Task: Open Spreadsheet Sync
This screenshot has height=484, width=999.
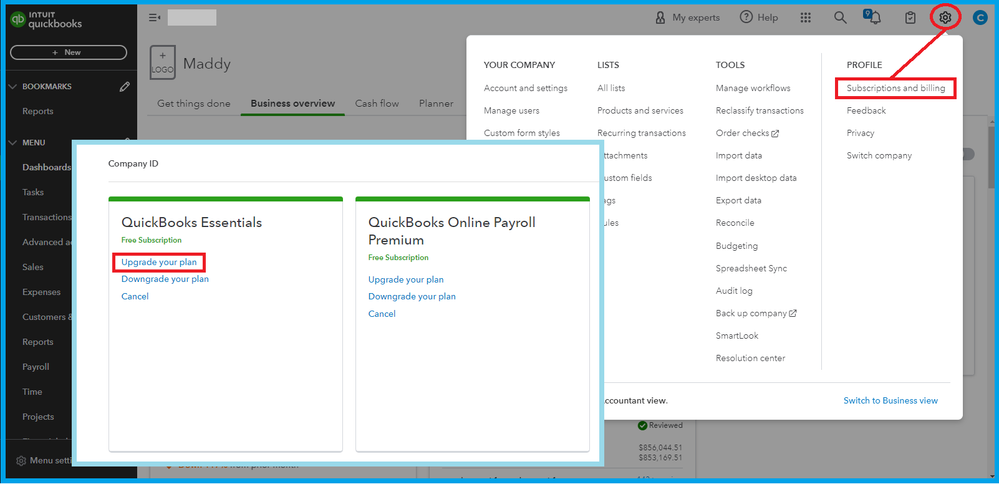Action: point(751,268)
